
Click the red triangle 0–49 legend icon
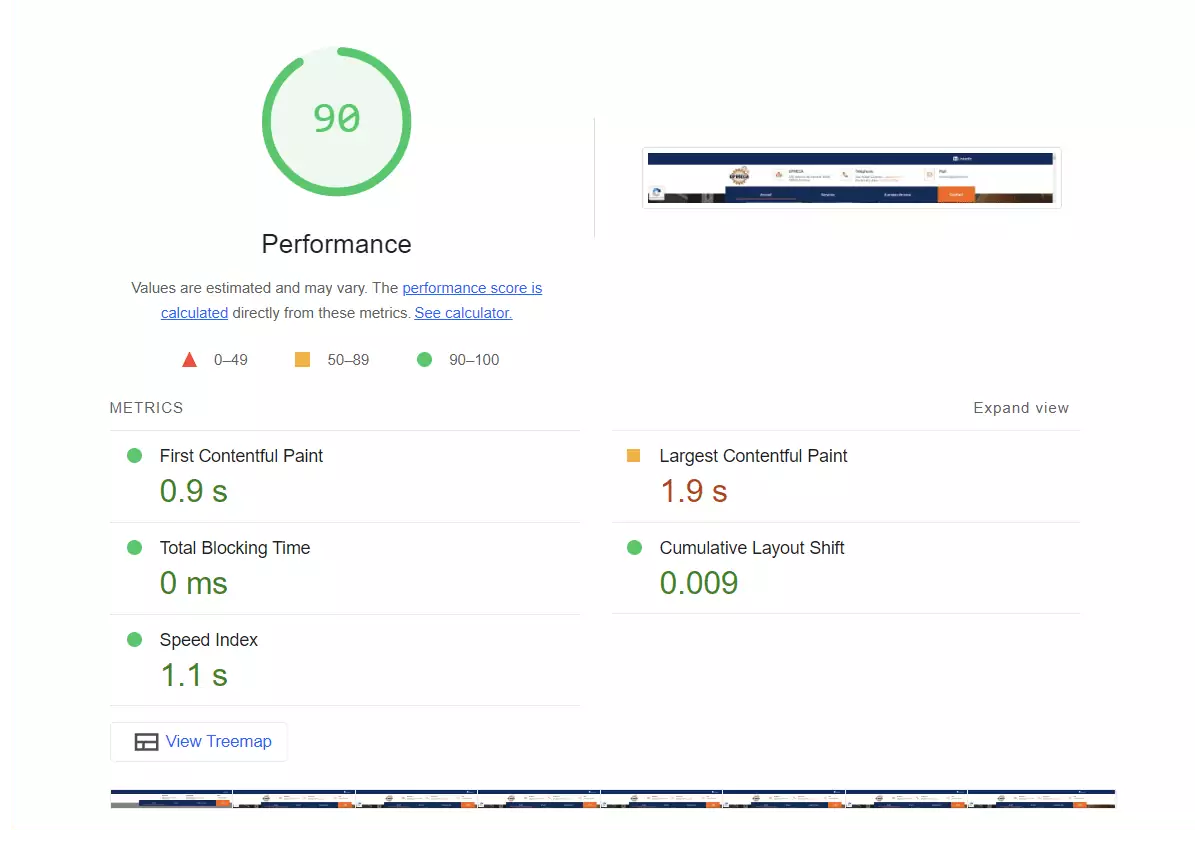coord(190,360)
